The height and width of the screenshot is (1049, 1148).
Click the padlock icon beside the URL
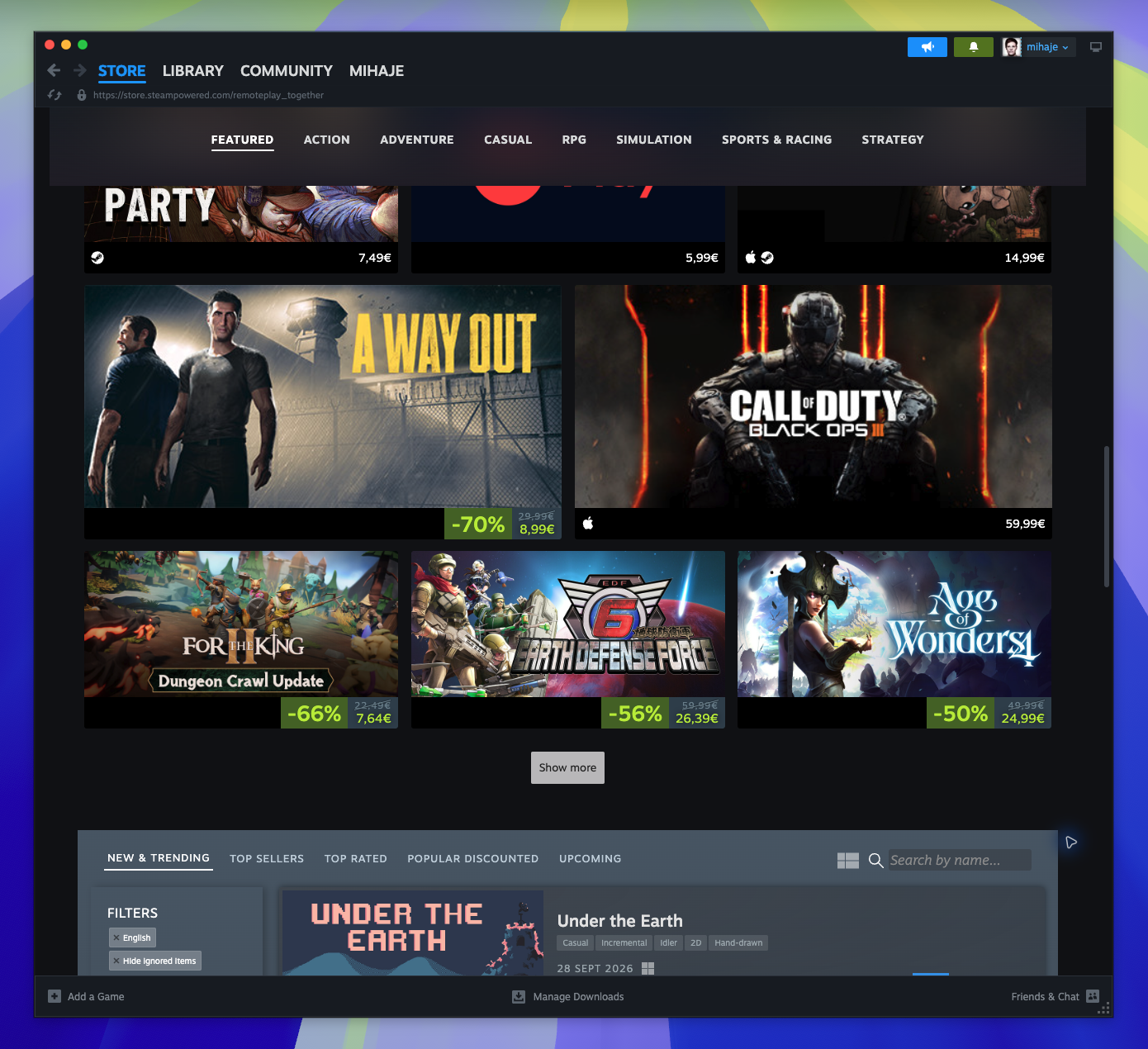point(82,95)
